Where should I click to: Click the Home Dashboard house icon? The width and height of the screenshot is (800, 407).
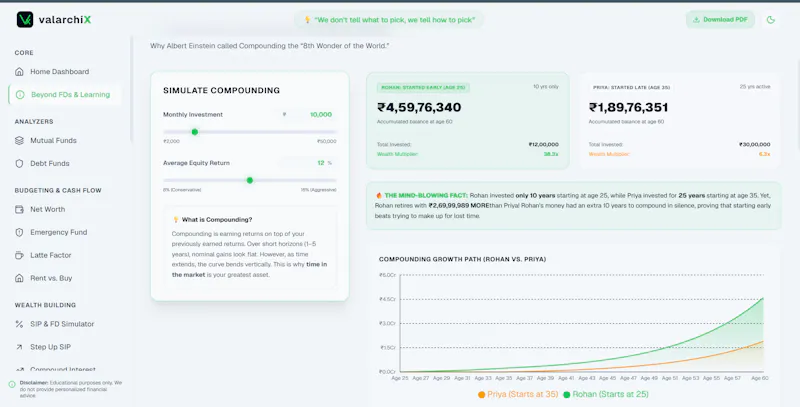pyautogui.click(x=19, y=71)
